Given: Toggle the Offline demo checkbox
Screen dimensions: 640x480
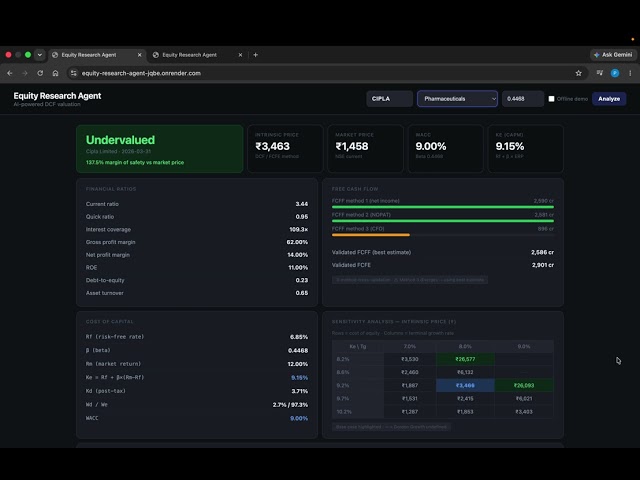Looking at the screenshot, I should pos(551,99).
